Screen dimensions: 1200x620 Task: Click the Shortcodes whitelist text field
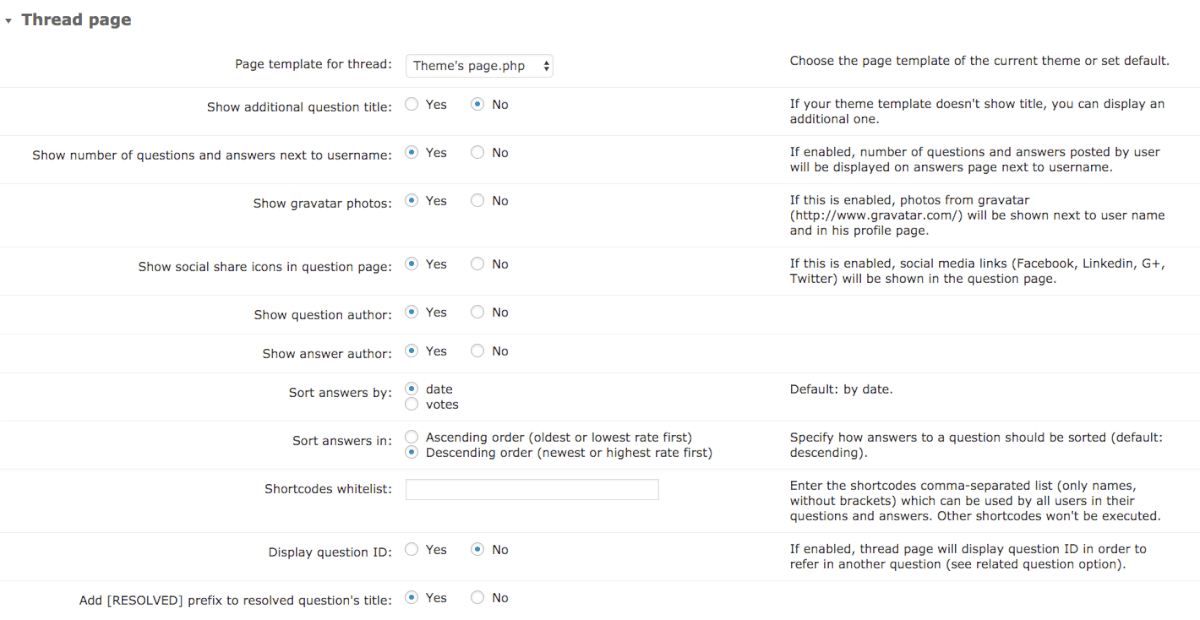531,489
